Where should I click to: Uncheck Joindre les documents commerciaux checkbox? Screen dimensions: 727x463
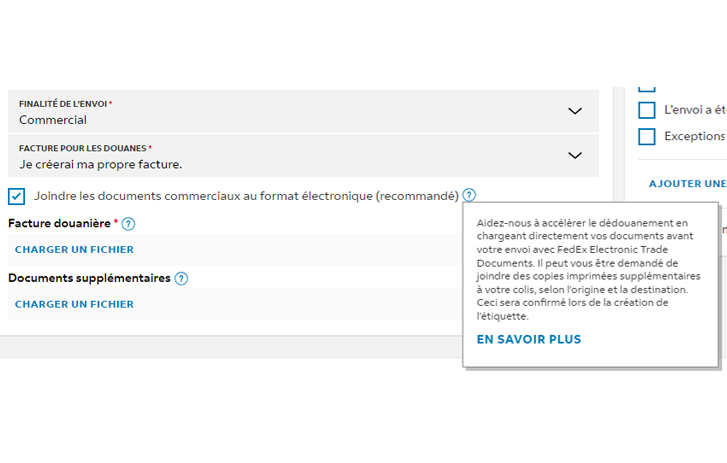[17, 196]
